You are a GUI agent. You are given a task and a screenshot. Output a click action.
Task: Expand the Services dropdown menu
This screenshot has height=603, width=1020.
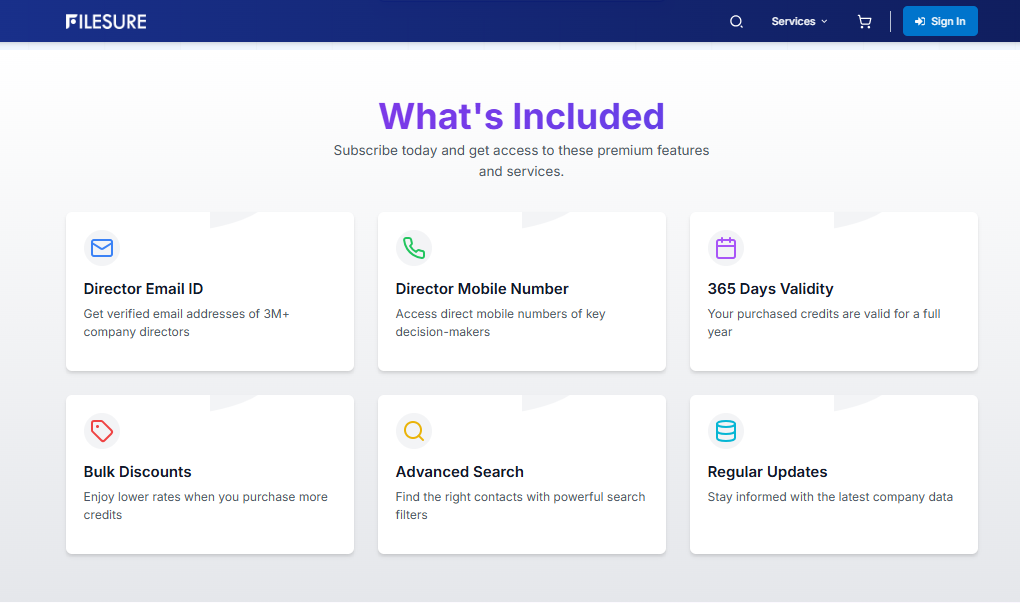(793, 21)
